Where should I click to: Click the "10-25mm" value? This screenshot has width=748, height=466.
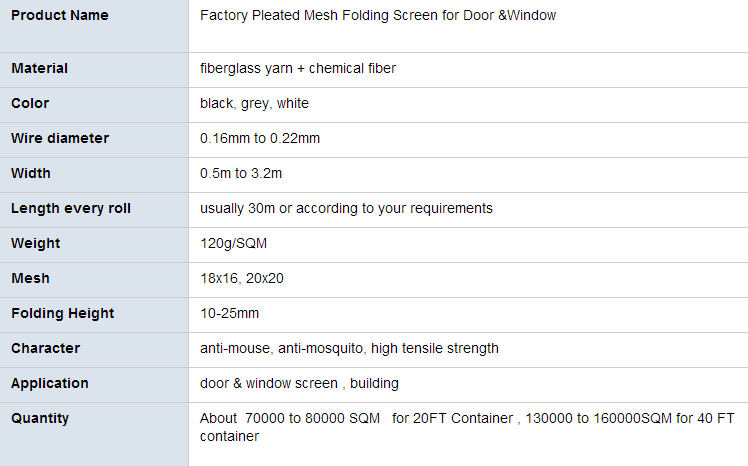(229, 313)
